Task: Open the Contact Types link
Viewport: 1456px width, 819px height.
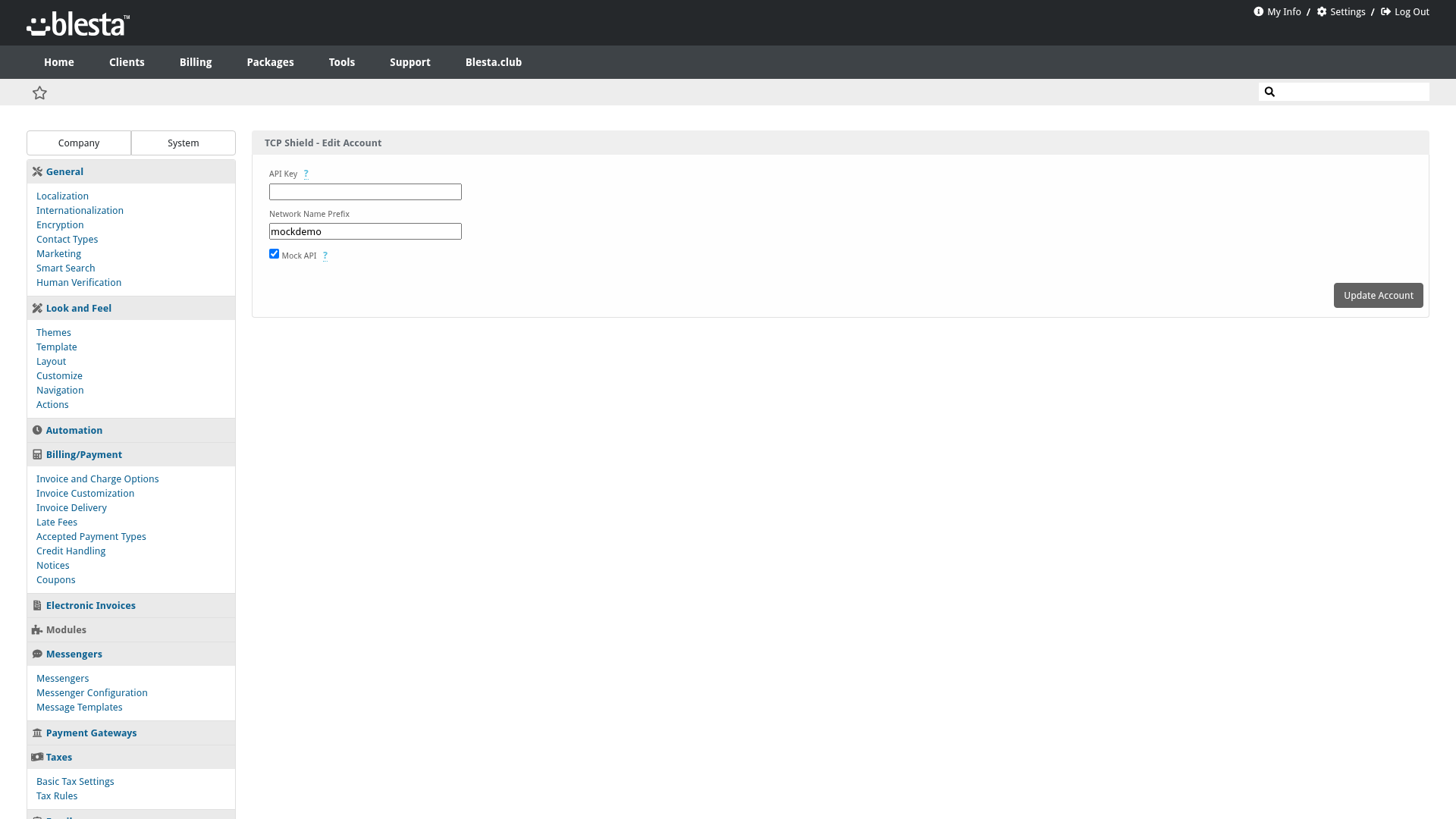Action: pos(67,239)
